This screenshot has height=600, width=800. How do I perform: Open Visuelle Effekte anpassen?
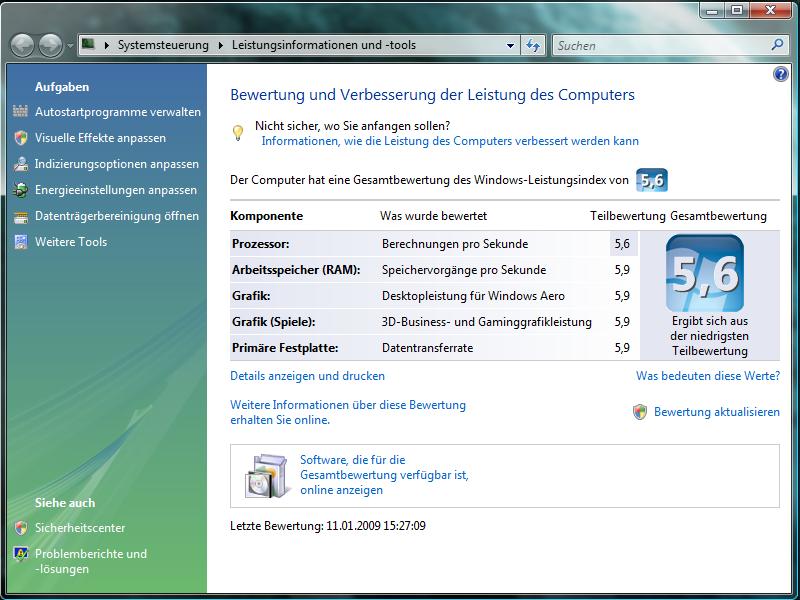click(x=101, y=138)
